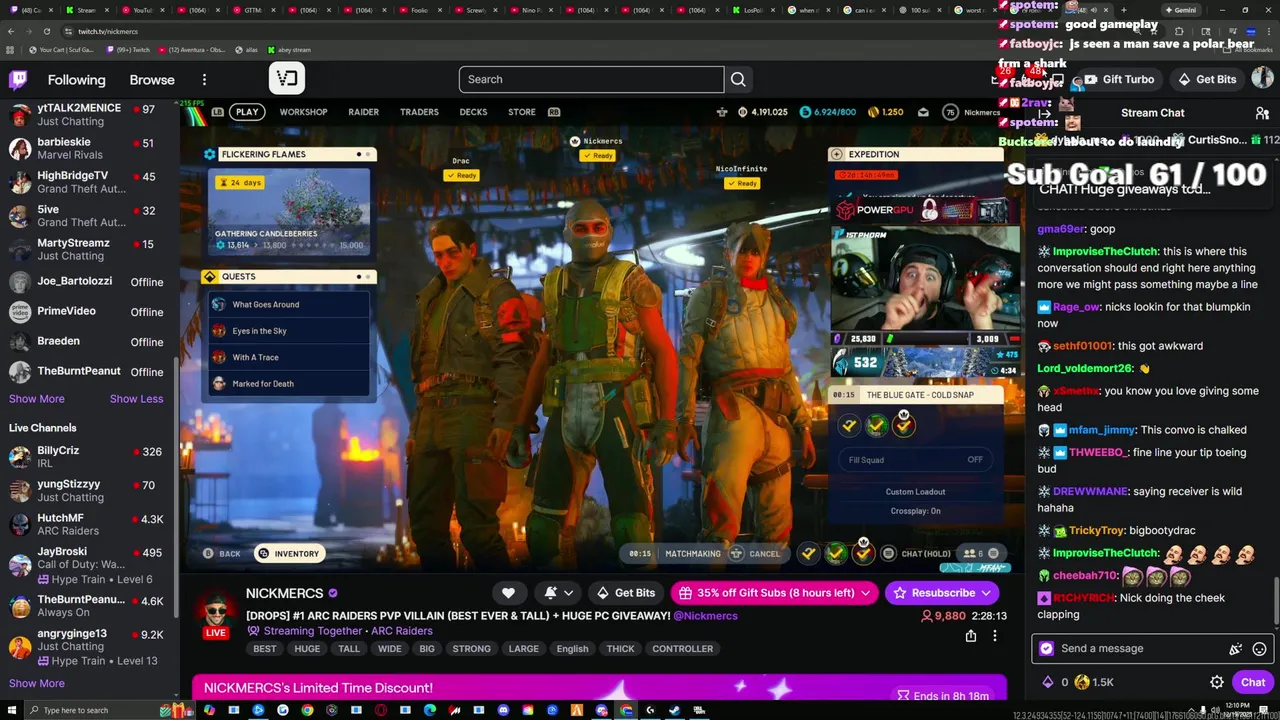The width and height of the screenshot is (1280, 720).
Task: Click TrickyTroy username in chat
Action: point(1097,531)
